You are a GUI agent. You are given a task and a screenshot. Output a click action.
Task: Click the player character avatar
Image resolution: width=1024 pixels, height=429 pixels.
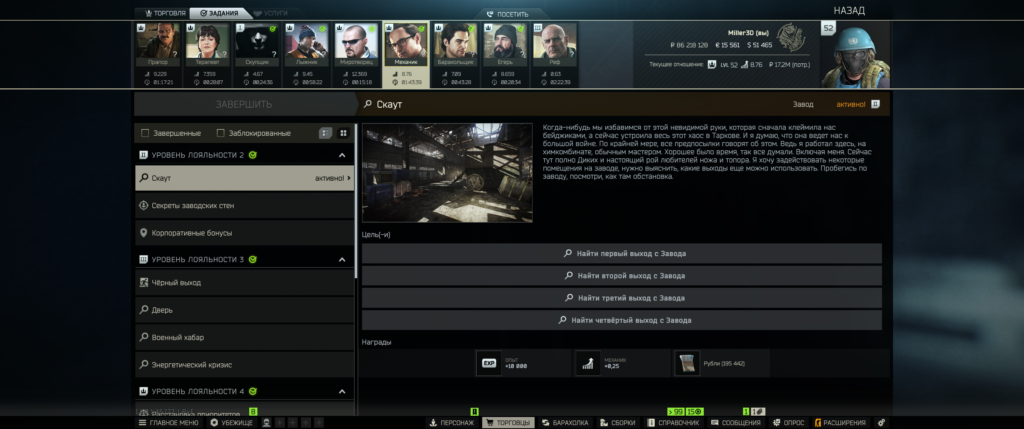(x=856, y=56)
